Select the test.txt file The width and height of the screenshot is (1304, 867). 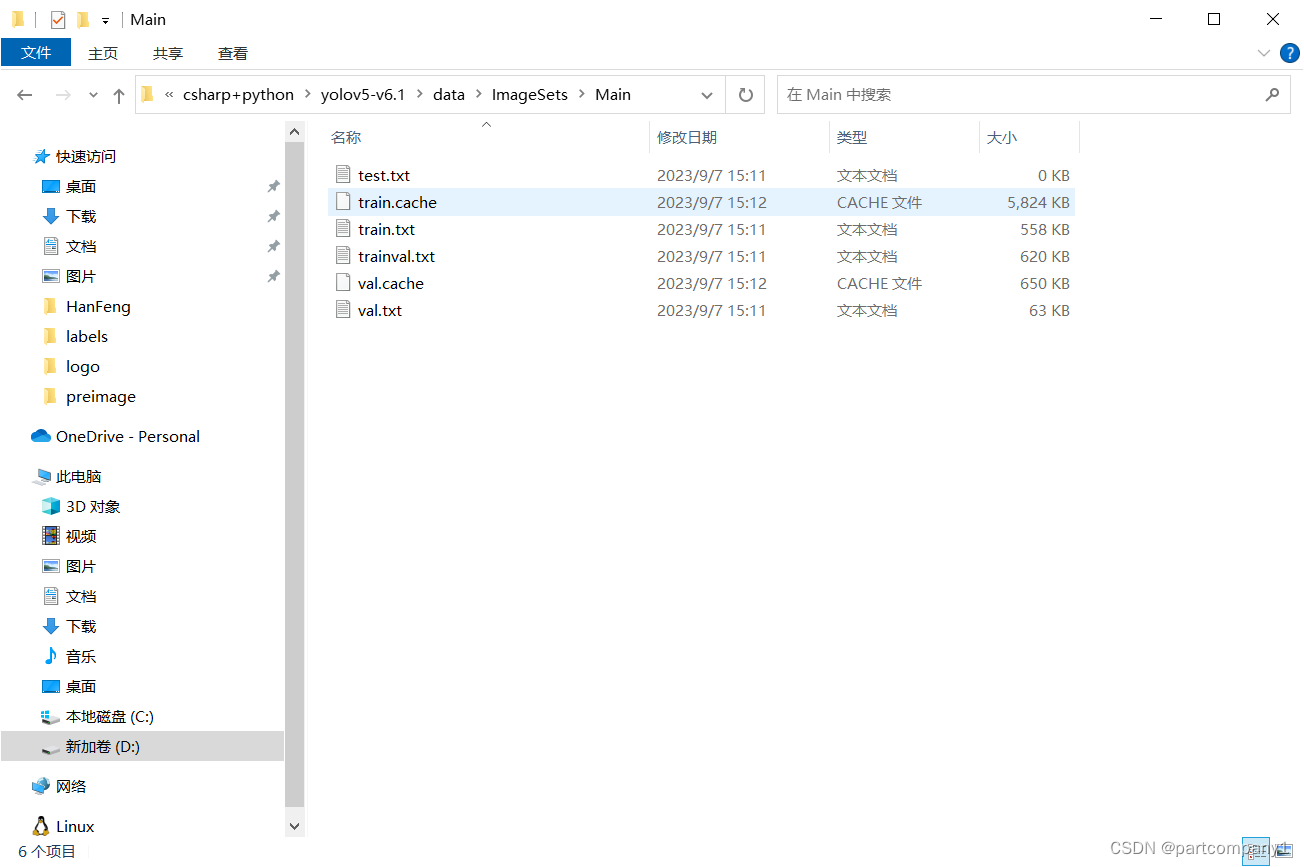(x=701, y=175)
